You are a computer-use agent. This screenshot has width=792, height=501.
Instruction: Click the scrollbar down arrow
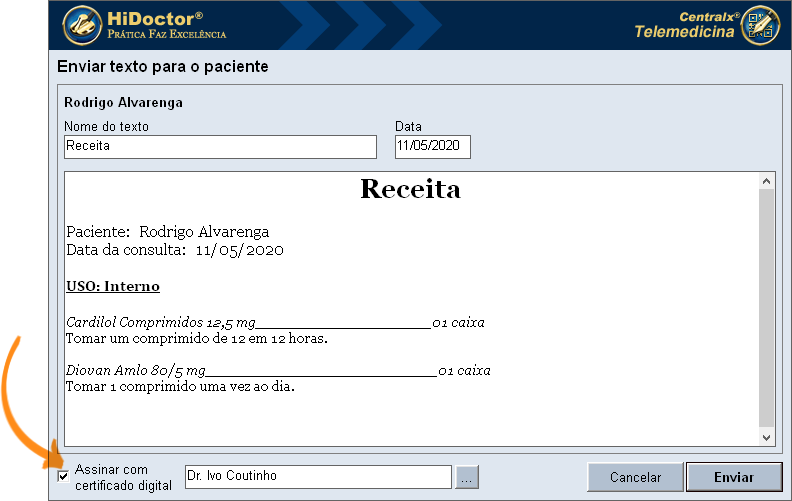(766, 437)
